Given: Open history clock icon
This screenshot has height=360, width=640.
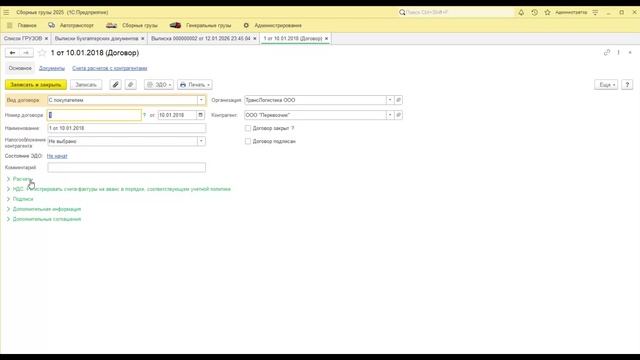Looking at the screenshot, I should [x=534, y=12].
